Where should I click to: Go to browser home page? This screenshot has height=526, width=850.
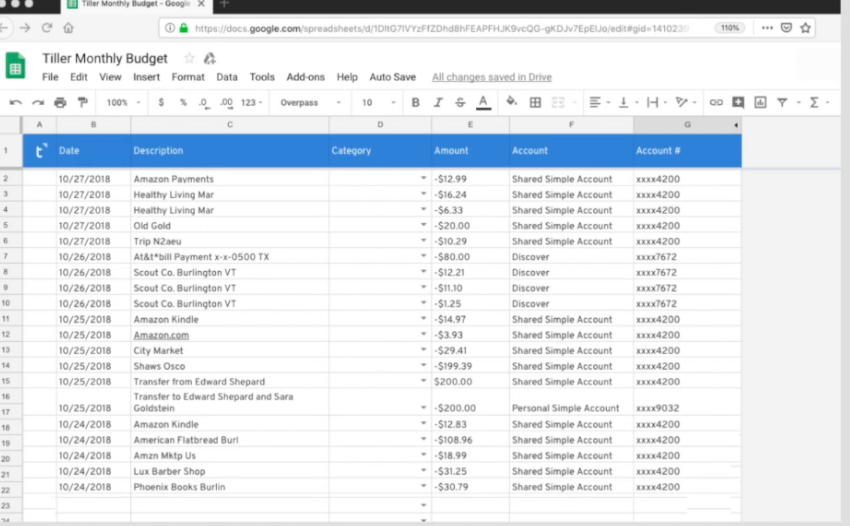68,28
